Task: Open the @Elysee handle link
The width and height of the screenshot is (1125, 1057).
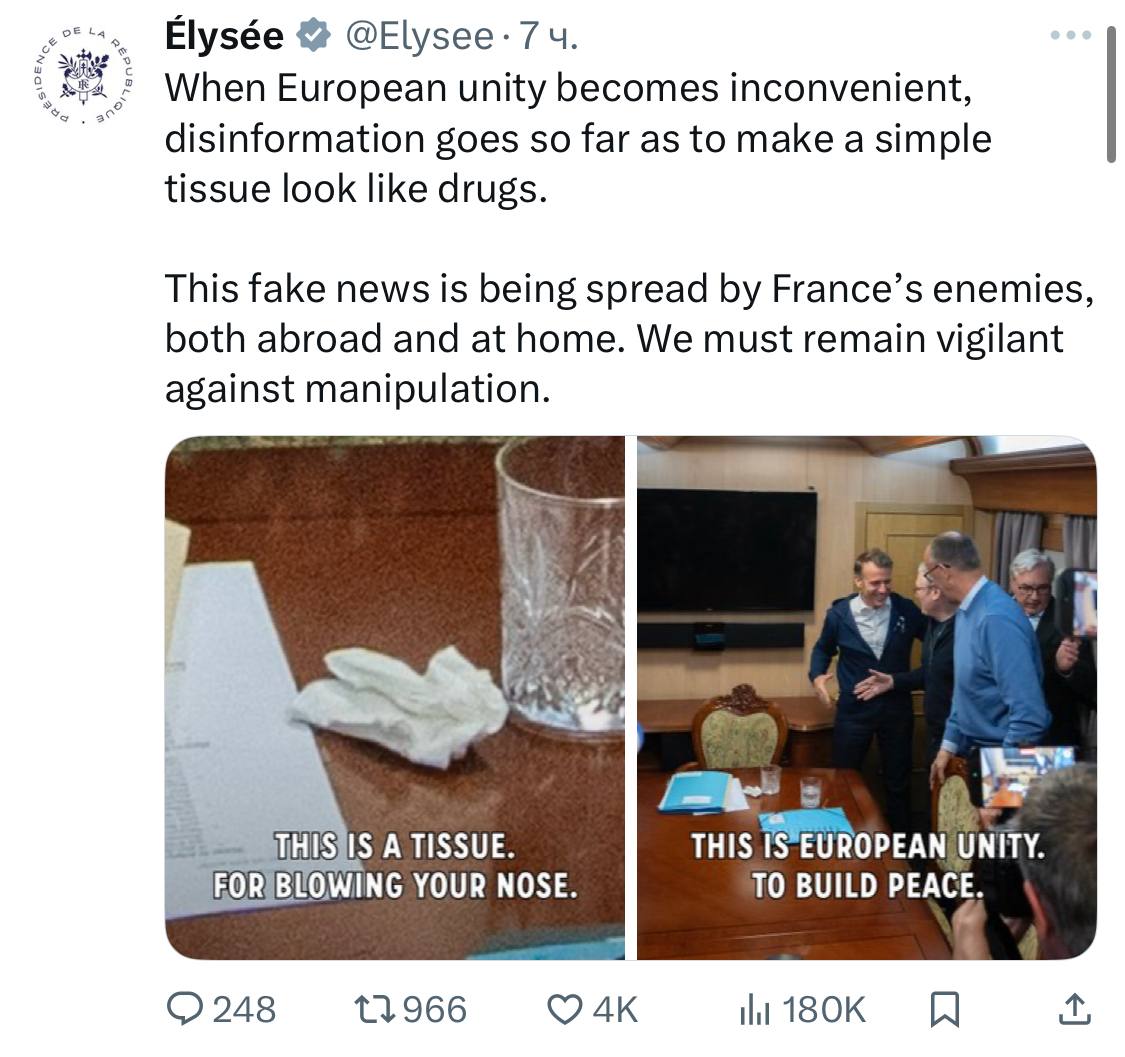Action: (420, 37)
